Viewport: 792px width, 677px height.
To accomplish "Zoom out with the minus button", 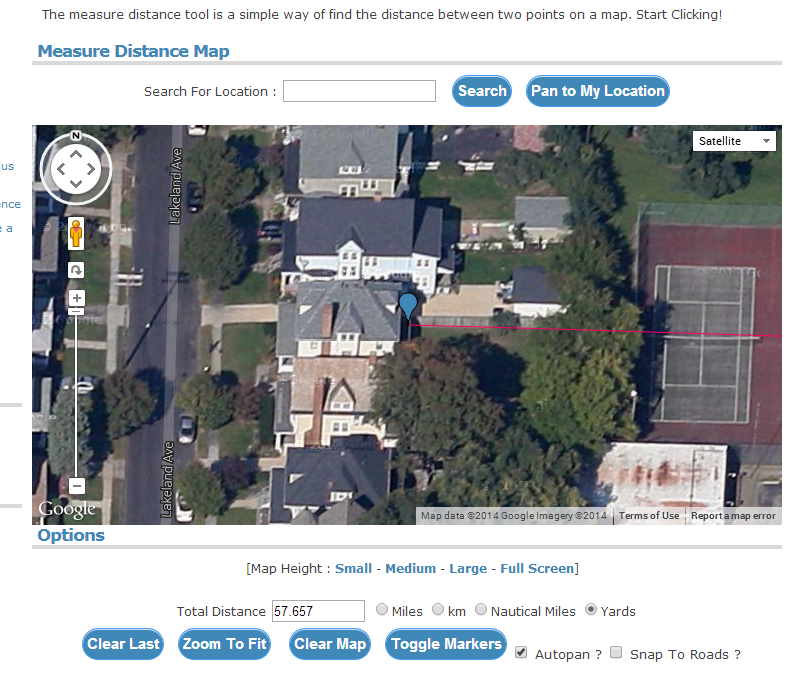I will [x=76, y=486].
